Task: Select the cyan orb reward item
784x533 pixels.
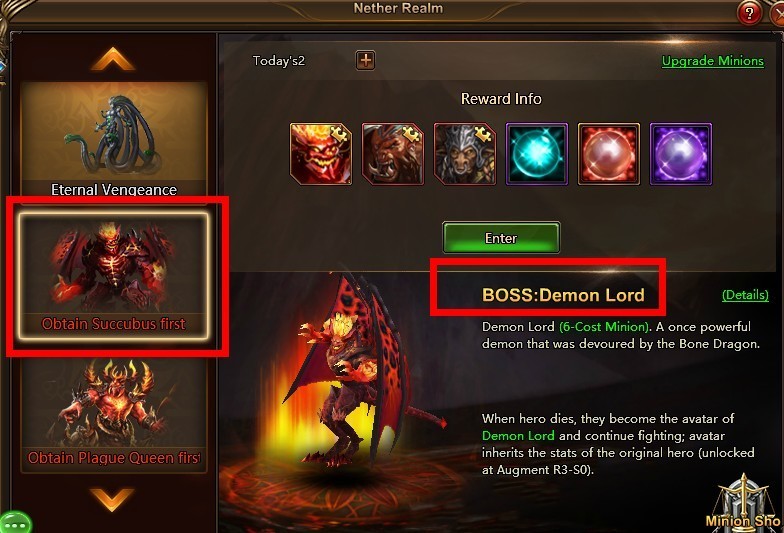Action: pos(537,154)
